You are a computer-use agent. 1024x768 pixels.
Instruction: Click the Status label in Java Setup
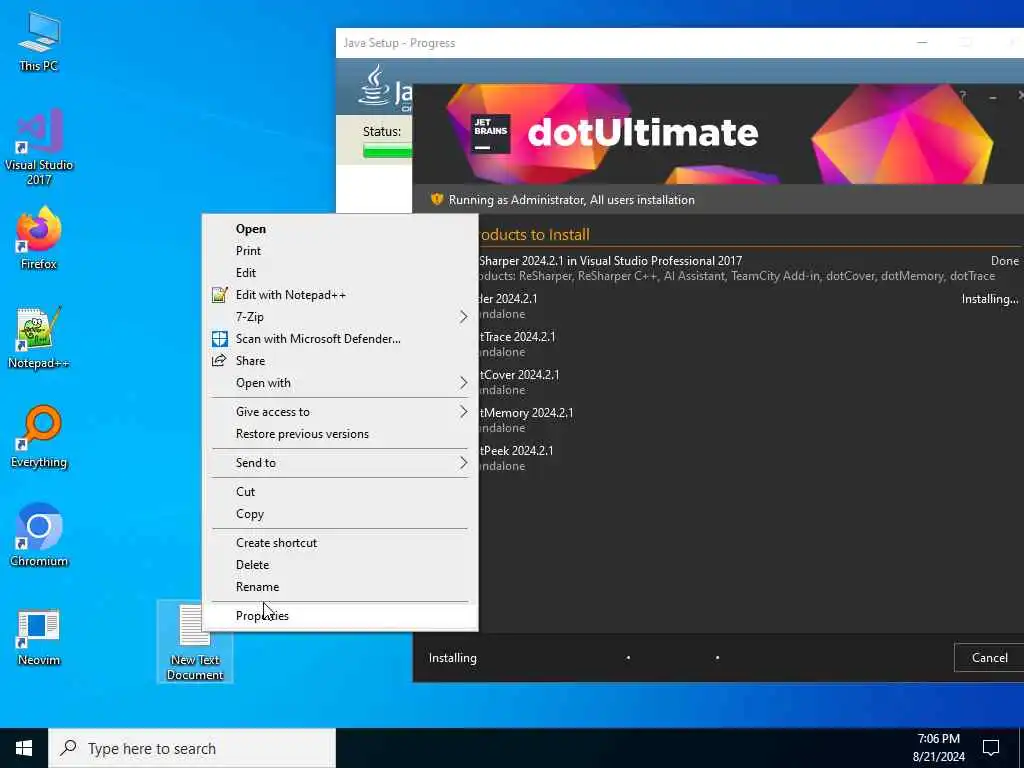pos(382,131)
